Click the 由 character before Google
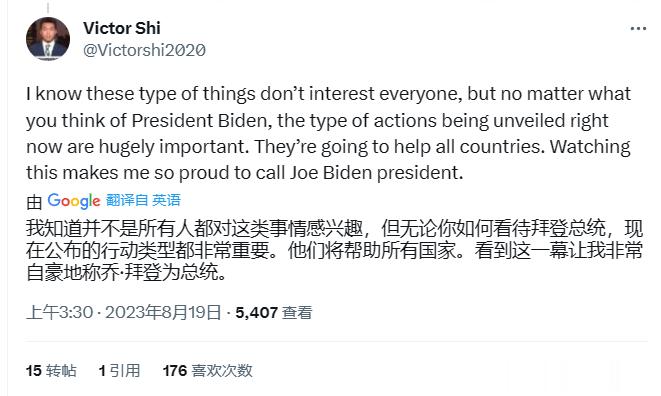 [x=34, y=202]
